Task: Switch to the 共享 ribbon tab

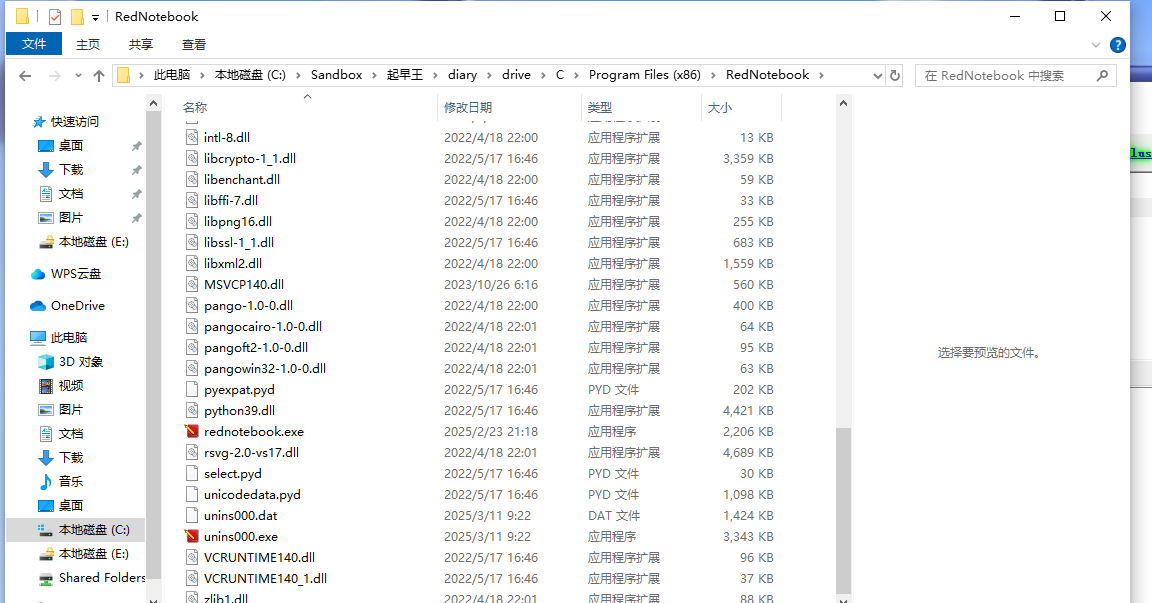Action: tap(140, 45)
